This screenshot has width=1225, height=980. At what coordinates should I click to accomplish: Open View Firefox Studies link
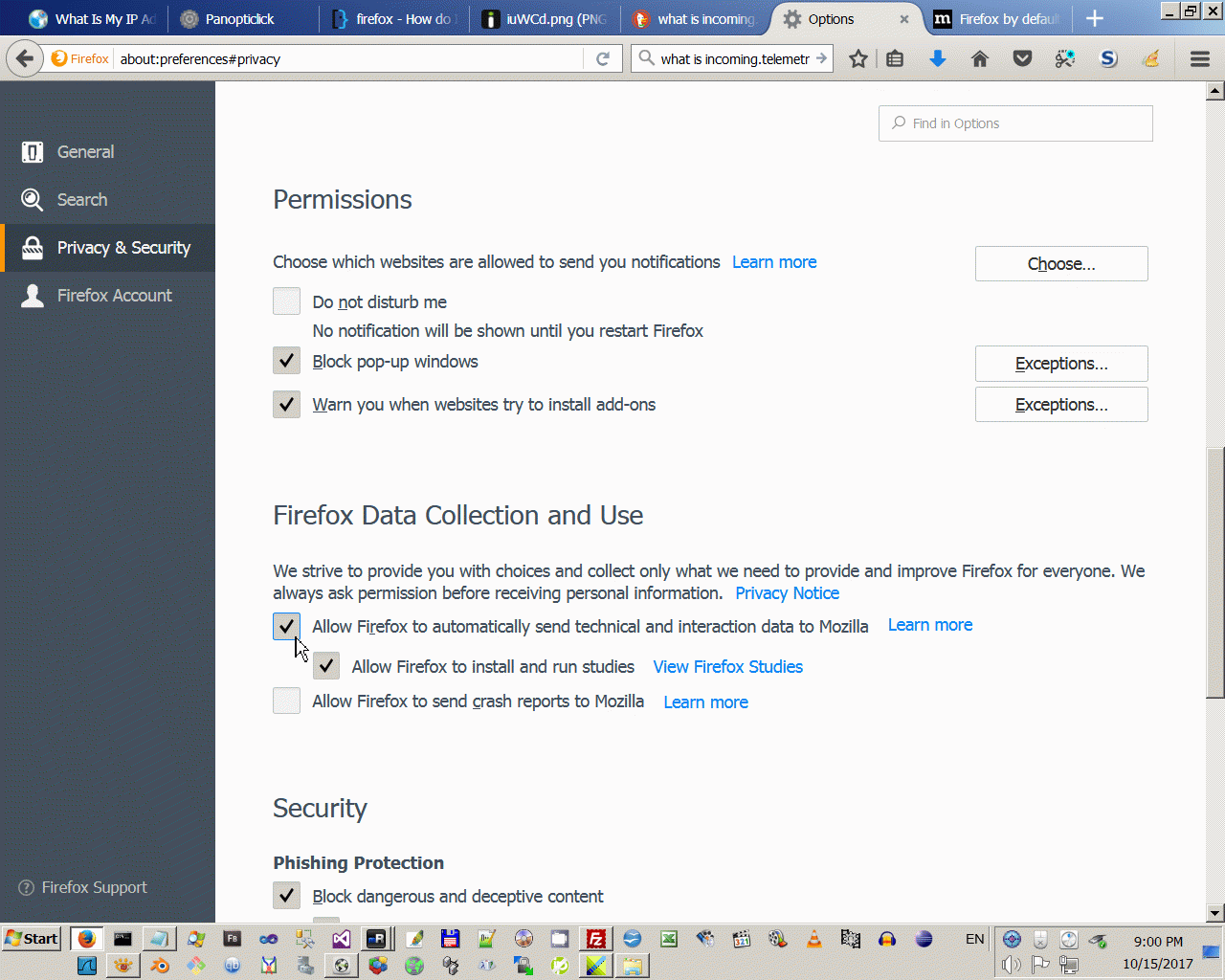coord(727,667)
